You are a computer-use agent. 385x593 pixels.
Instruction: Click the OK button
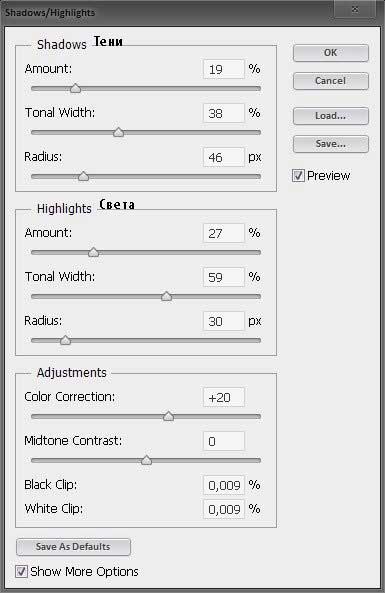pos(331,53)
